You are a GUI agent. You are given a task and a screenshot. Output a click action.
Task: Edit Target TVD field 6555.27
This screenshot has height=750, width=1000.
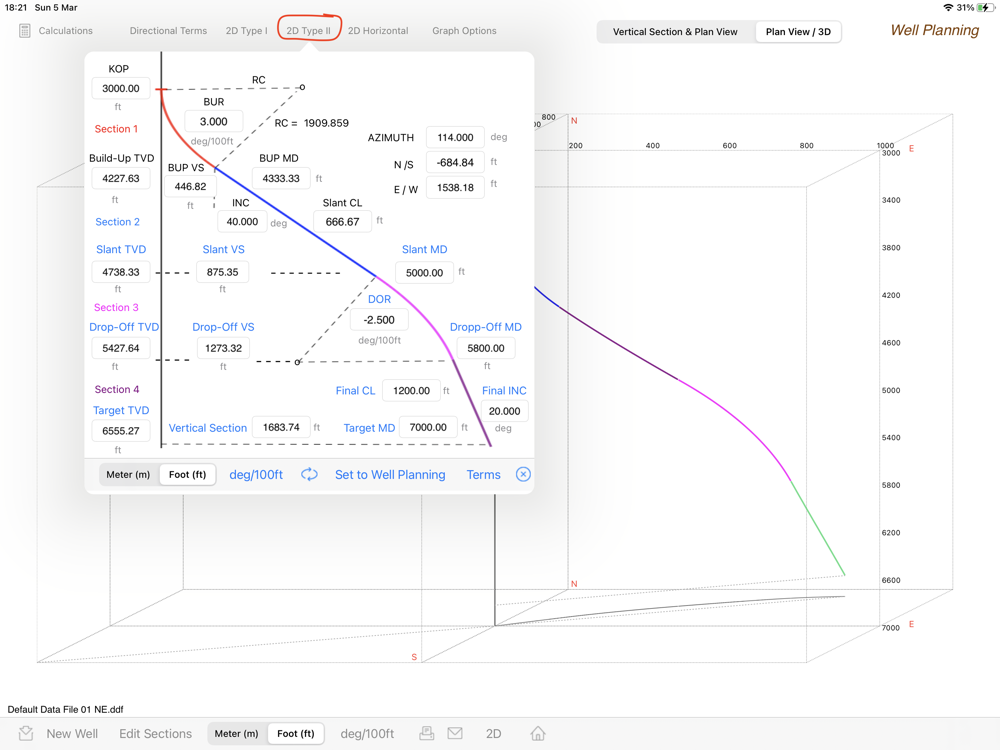(x=121, y=431)
